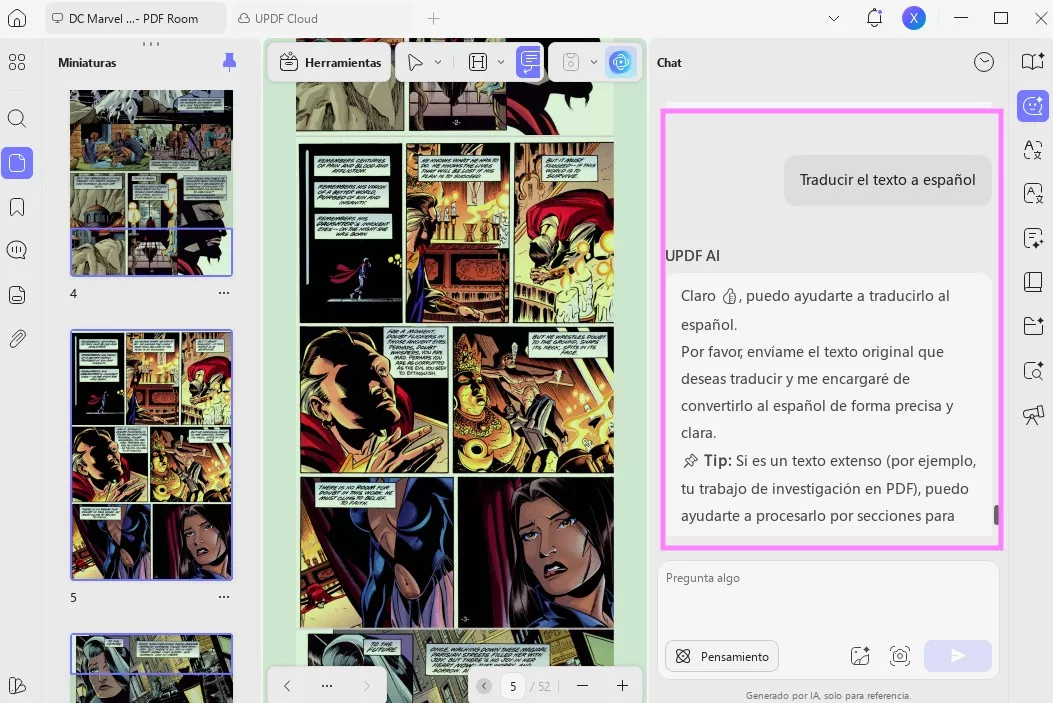Expand the tab list chevron
This screenshot has height=703, width=1053.
(x=833, y=18)
